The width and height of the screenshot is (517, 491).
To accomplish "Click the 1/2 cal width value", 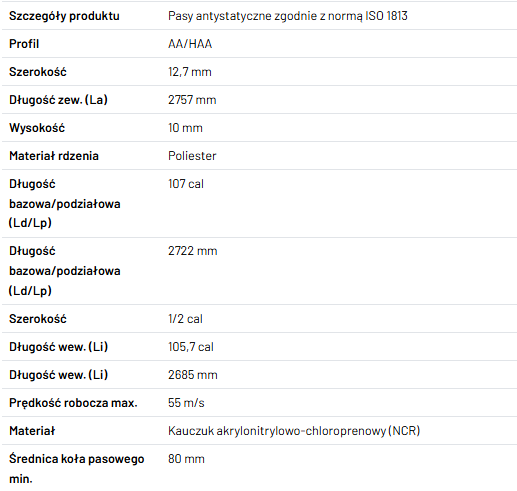I will click(185, 319).
